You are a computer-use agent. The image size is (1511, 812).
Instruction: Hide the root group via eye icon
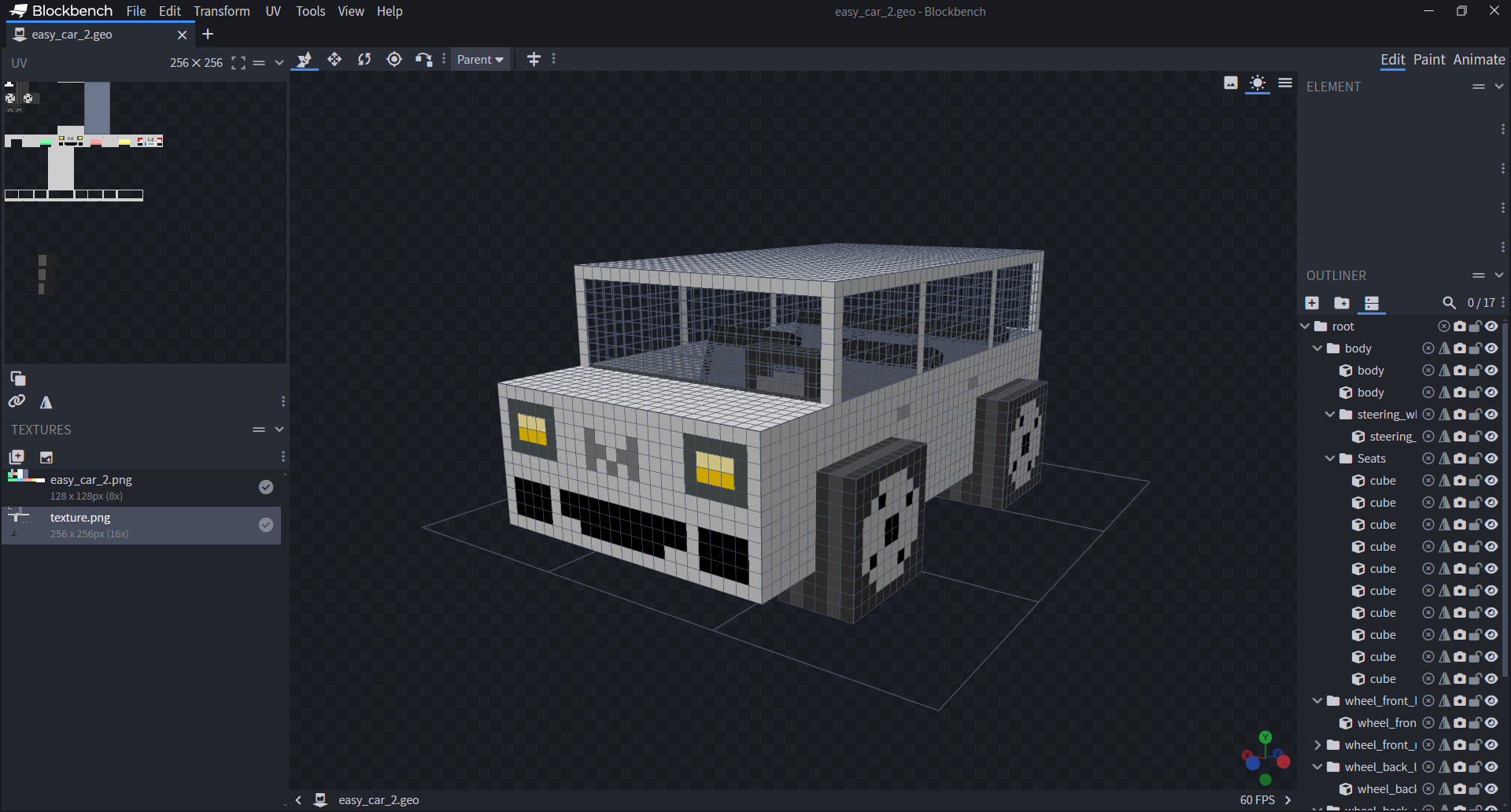(1491, 327)
